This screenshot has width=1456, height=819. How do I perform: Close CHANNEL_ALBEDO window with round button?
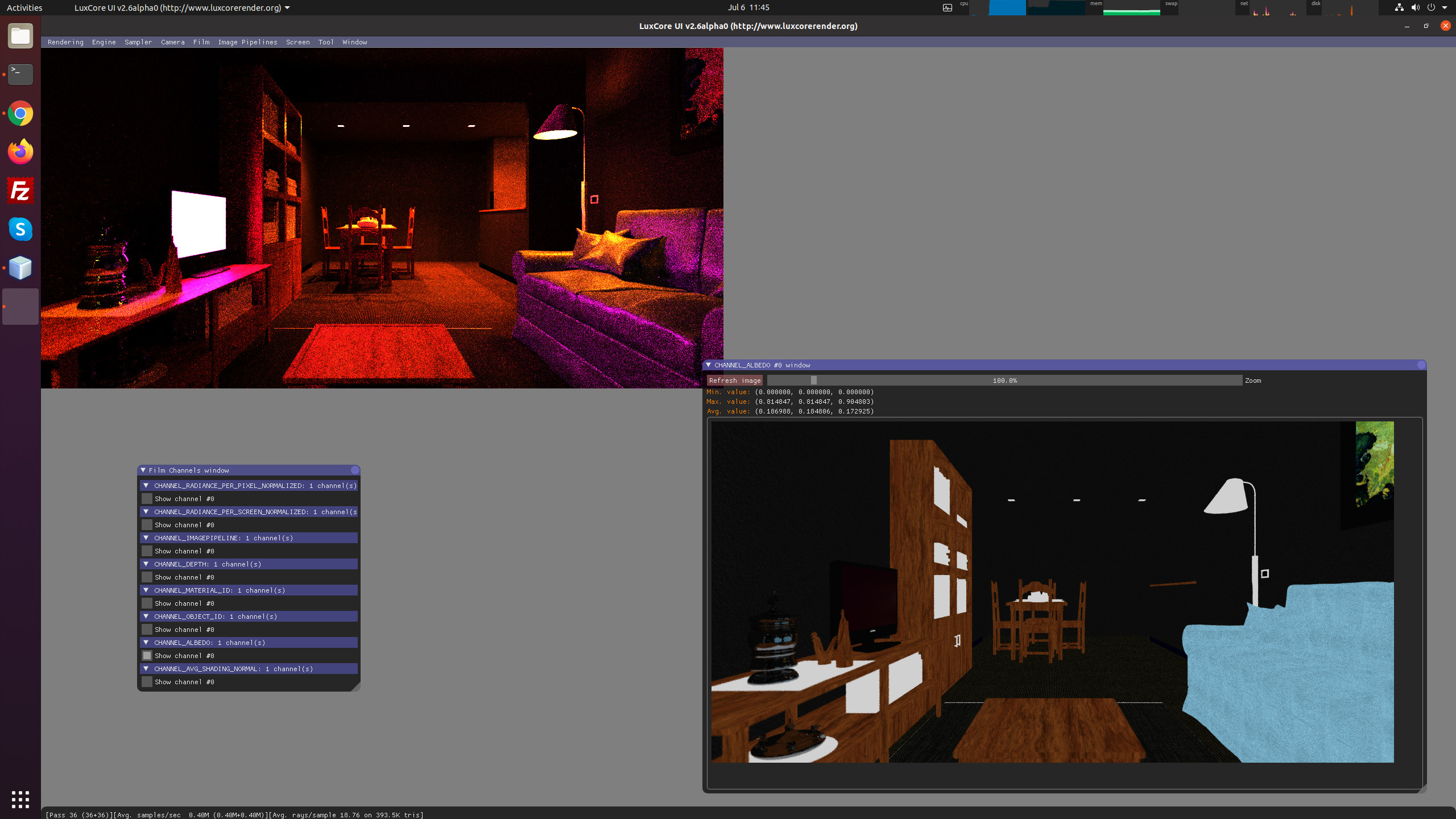(x=1421, y=365)
